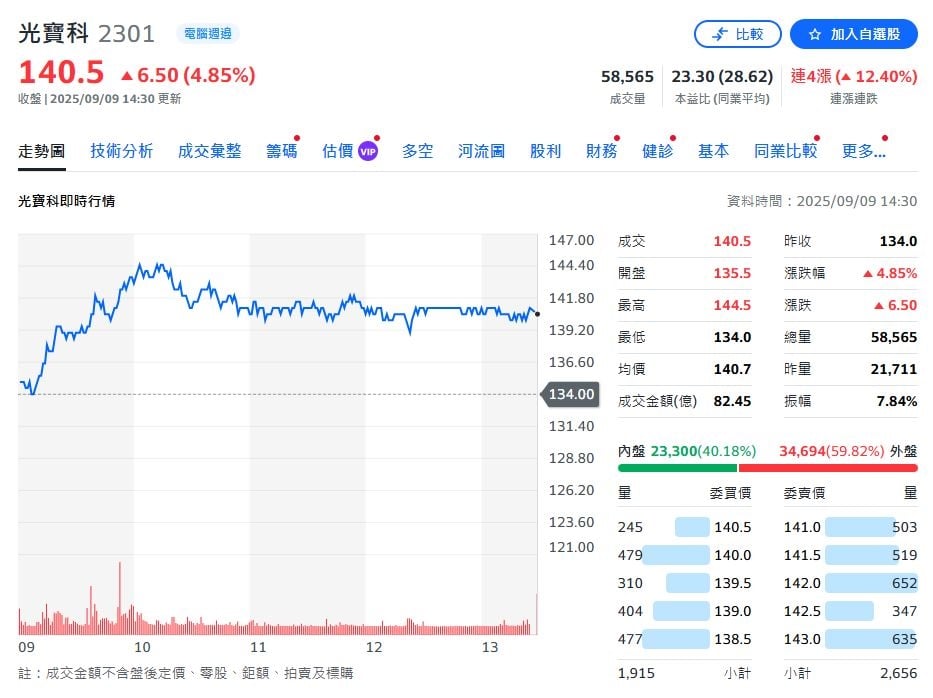Switch to the 技術分析 tab
The image size is (933, 698).
(x=121, y=150)
